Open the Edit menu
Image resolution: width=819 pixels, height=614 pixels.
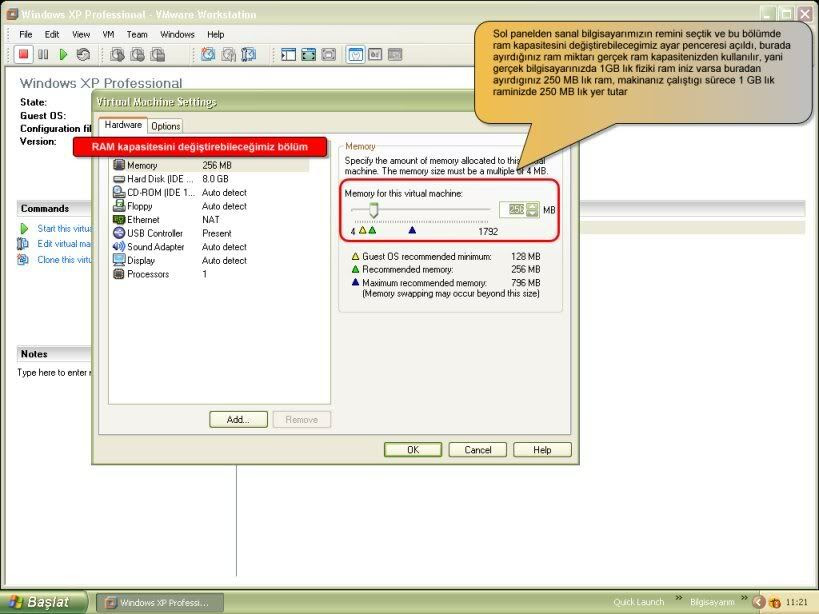coord(52,34)
